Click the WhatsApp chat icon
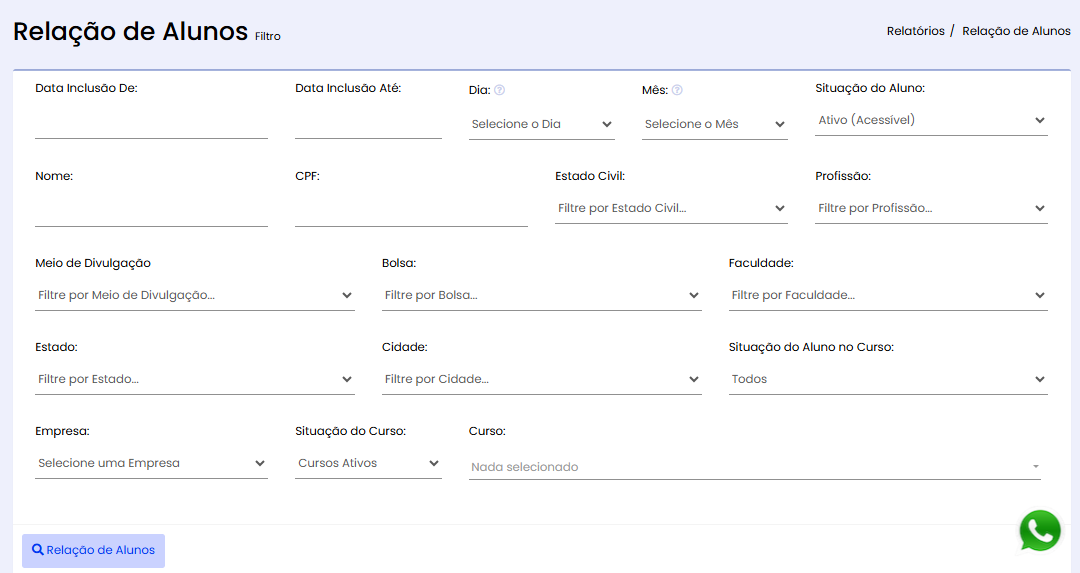 click(x=1040, y=531)
